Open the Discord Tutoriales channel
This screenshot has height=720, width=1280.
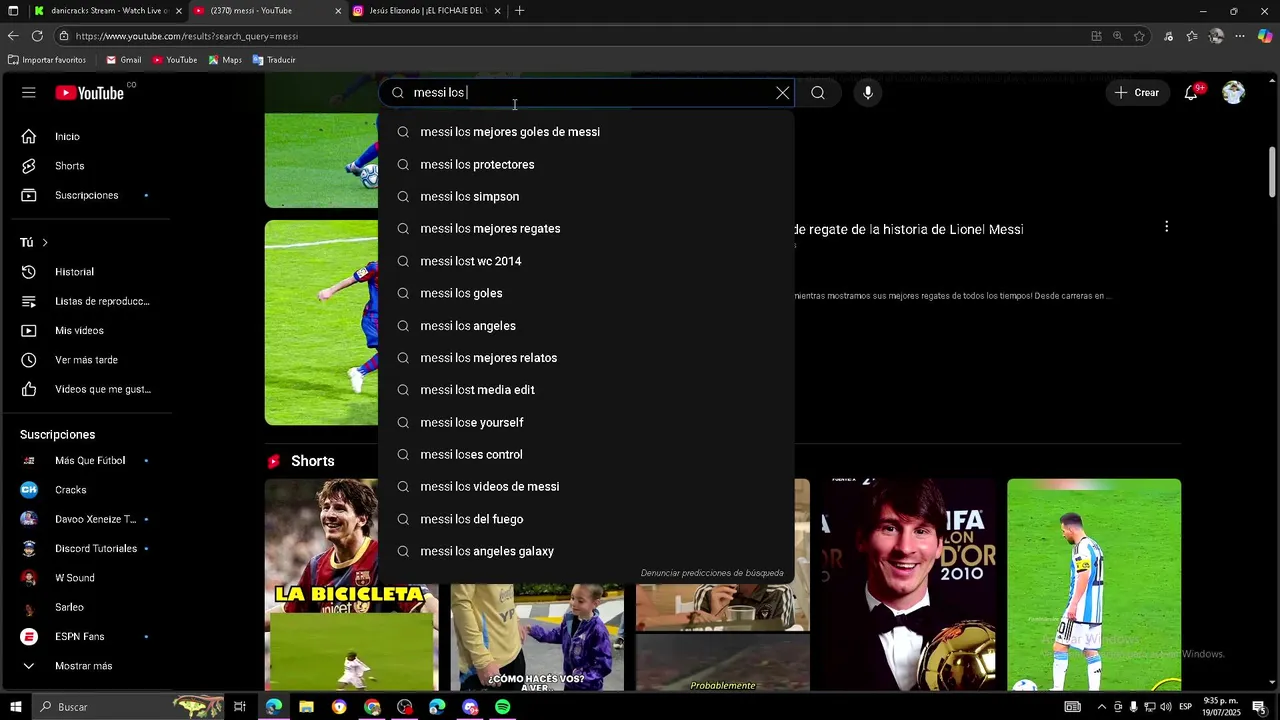pyautogui.click(x=85, y=549)
